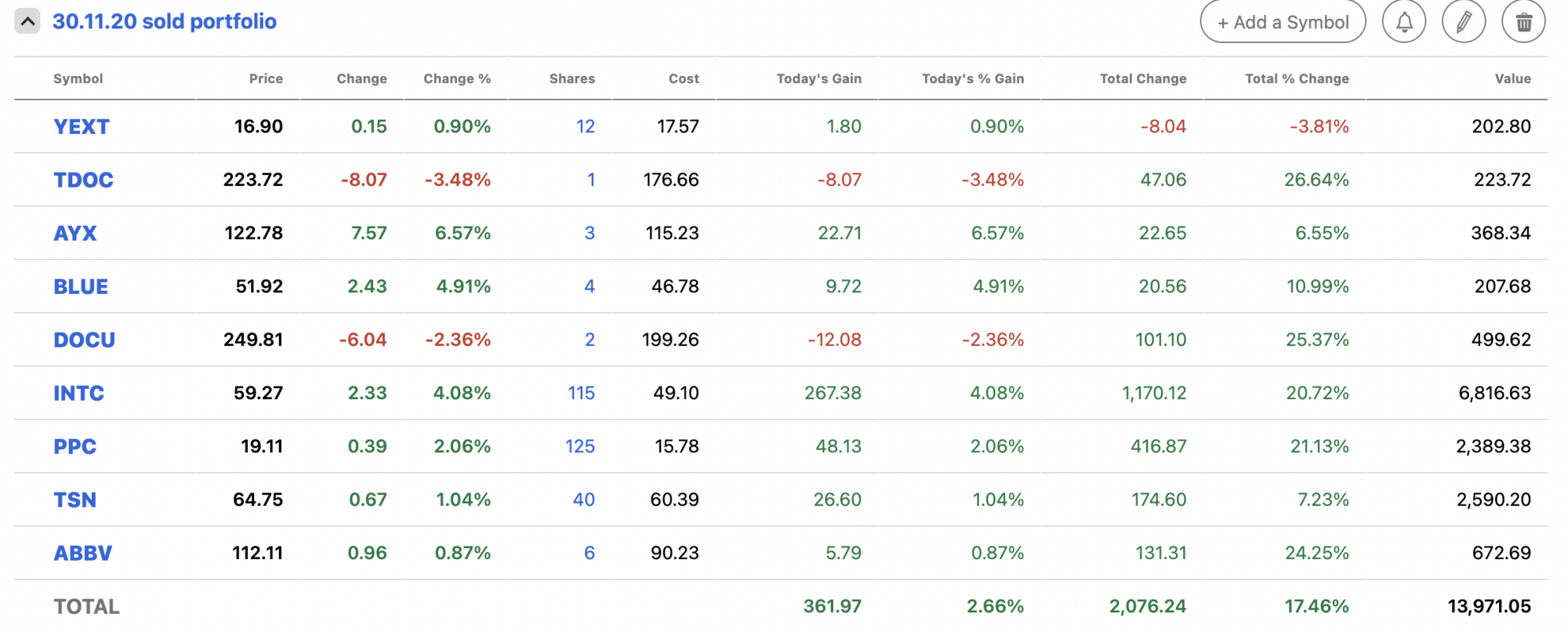Click the pencil edit portfolio icon

pos(1463,22)
